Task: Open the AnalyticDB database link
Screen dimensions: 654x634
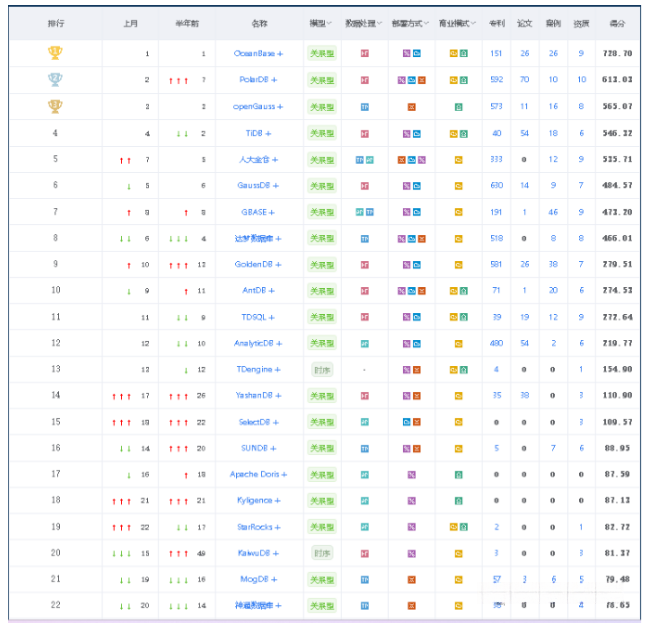Action: pos(258,343)
